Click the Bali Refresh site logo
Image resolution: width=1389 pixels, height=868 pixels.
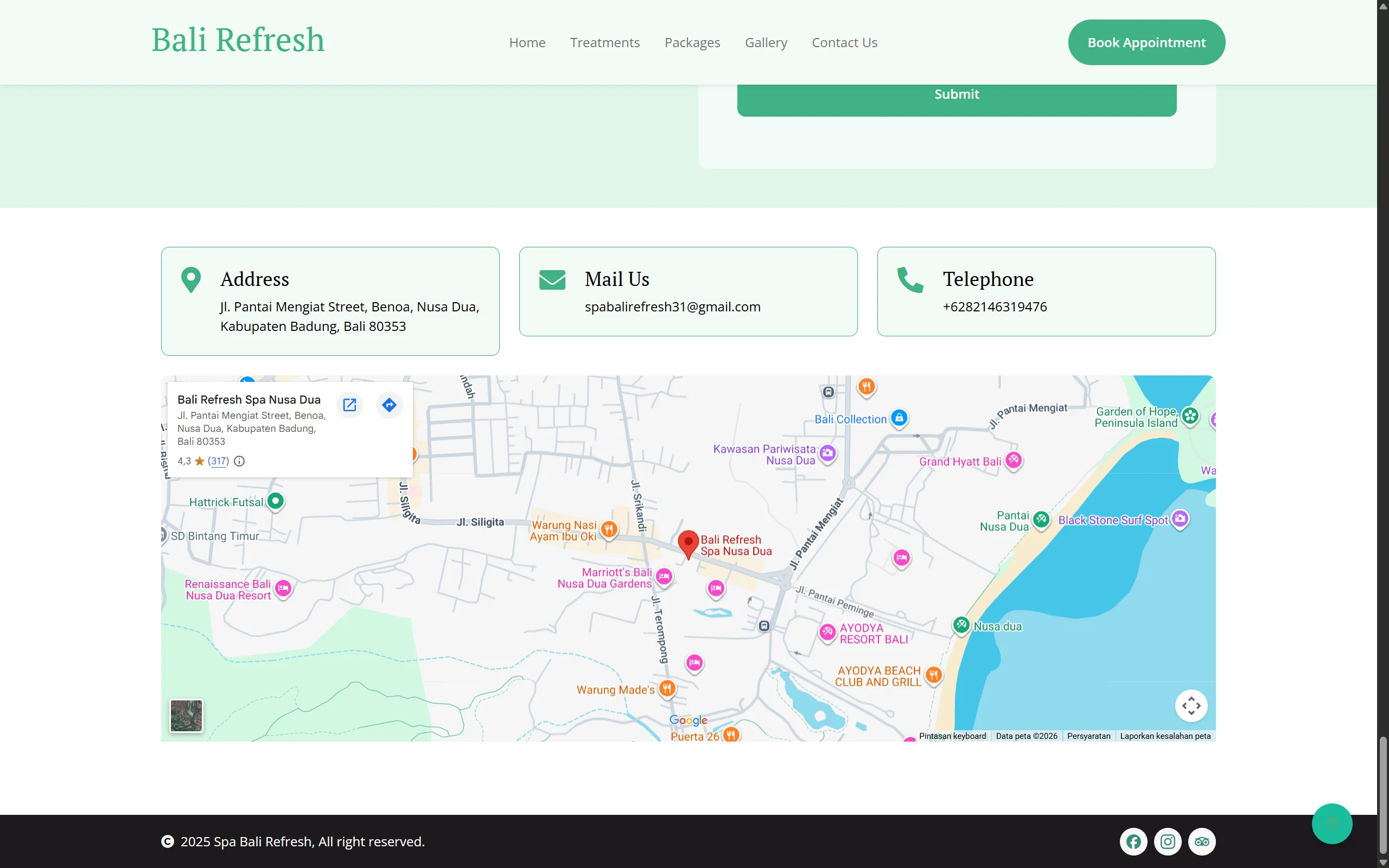coord(238,40)
